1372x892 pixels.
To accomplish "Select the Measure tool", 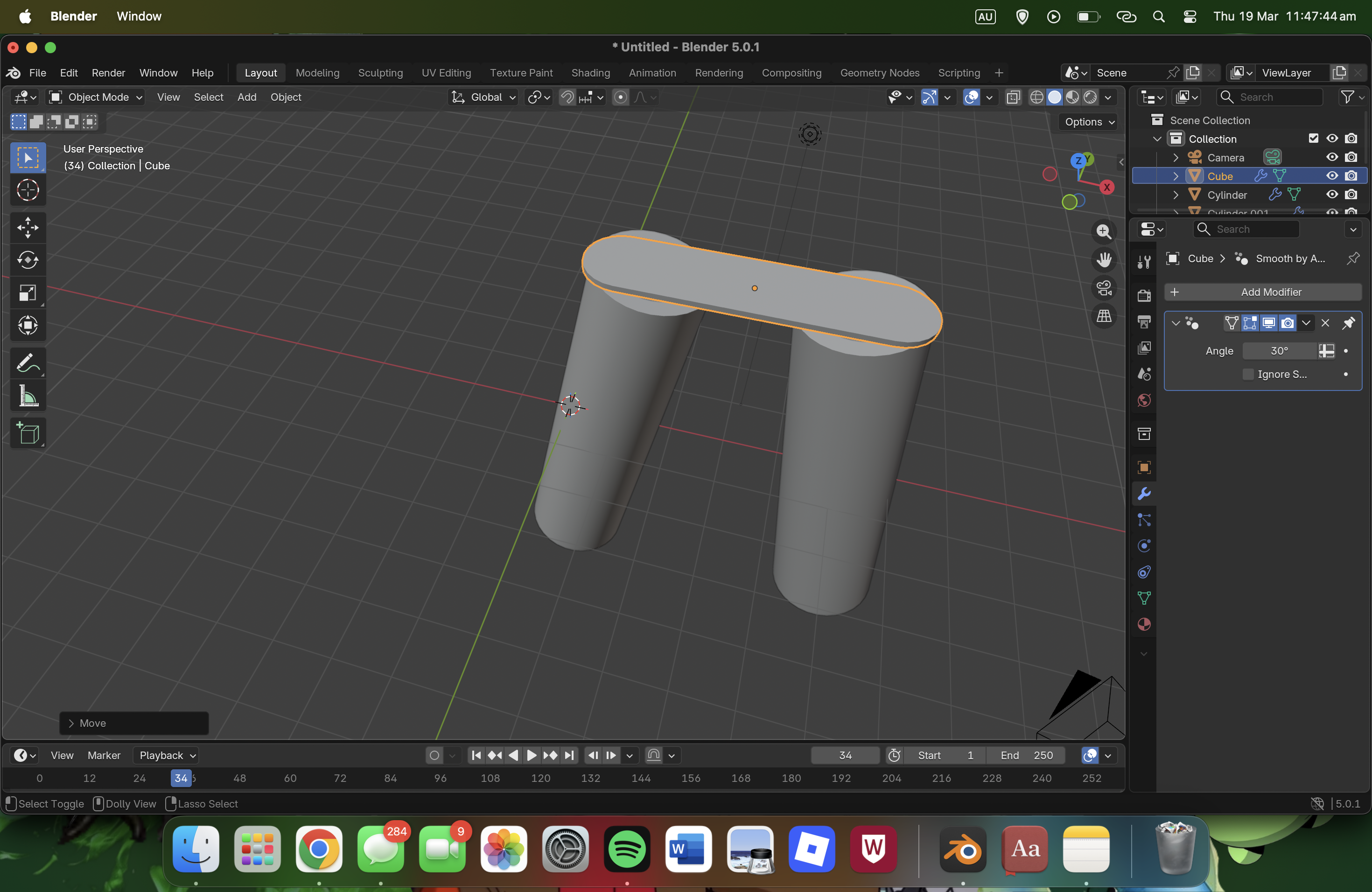I will click(x=28, y=397).
